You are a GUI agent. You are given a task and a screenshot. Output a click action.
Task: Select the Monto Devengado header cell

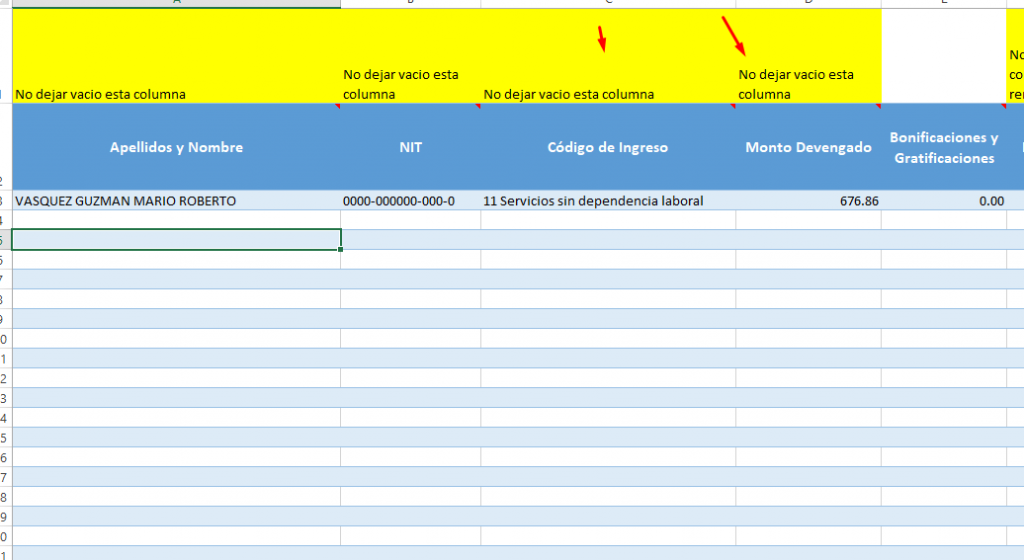click(x=808, y=147)
